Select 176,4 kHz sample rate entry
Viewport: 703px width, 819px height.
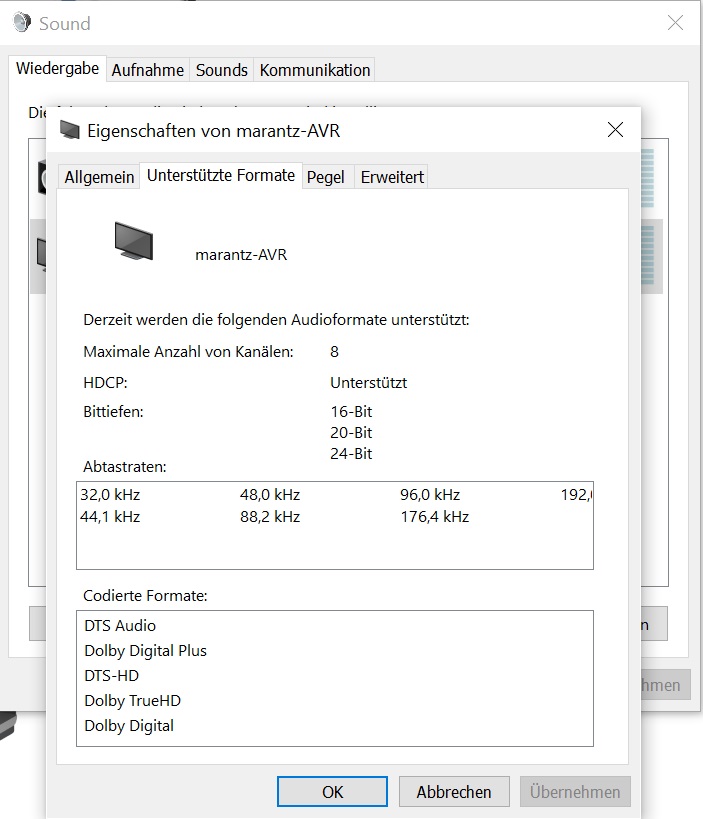click(x=435, y=517)
